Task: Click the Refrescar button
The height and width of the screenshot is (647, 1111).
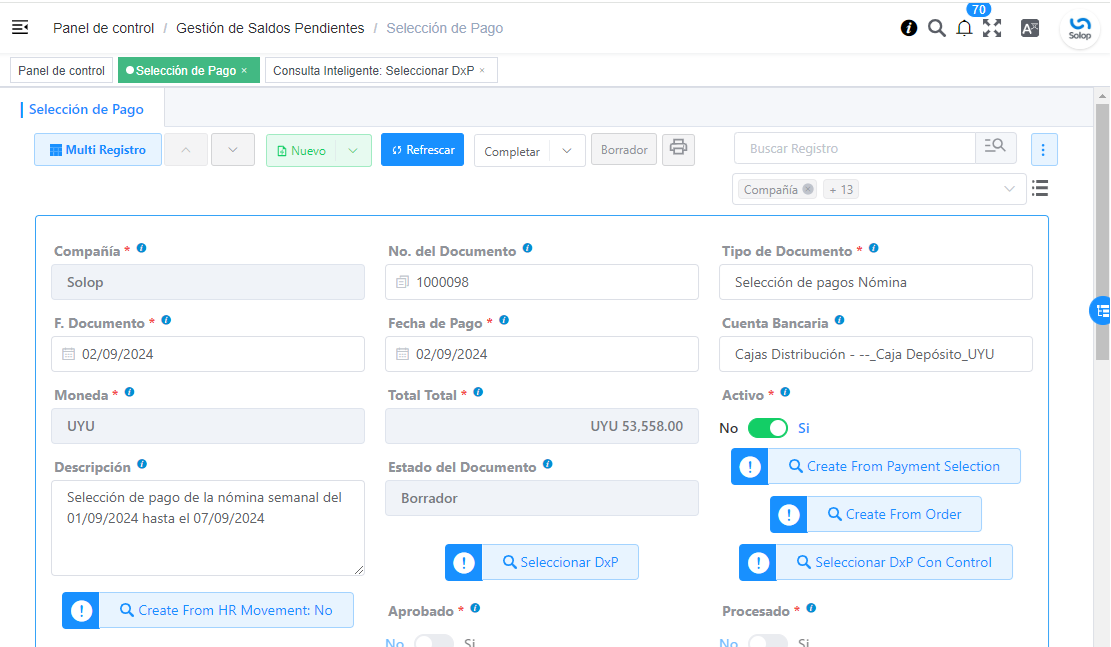Action: (x=422, y=150)
